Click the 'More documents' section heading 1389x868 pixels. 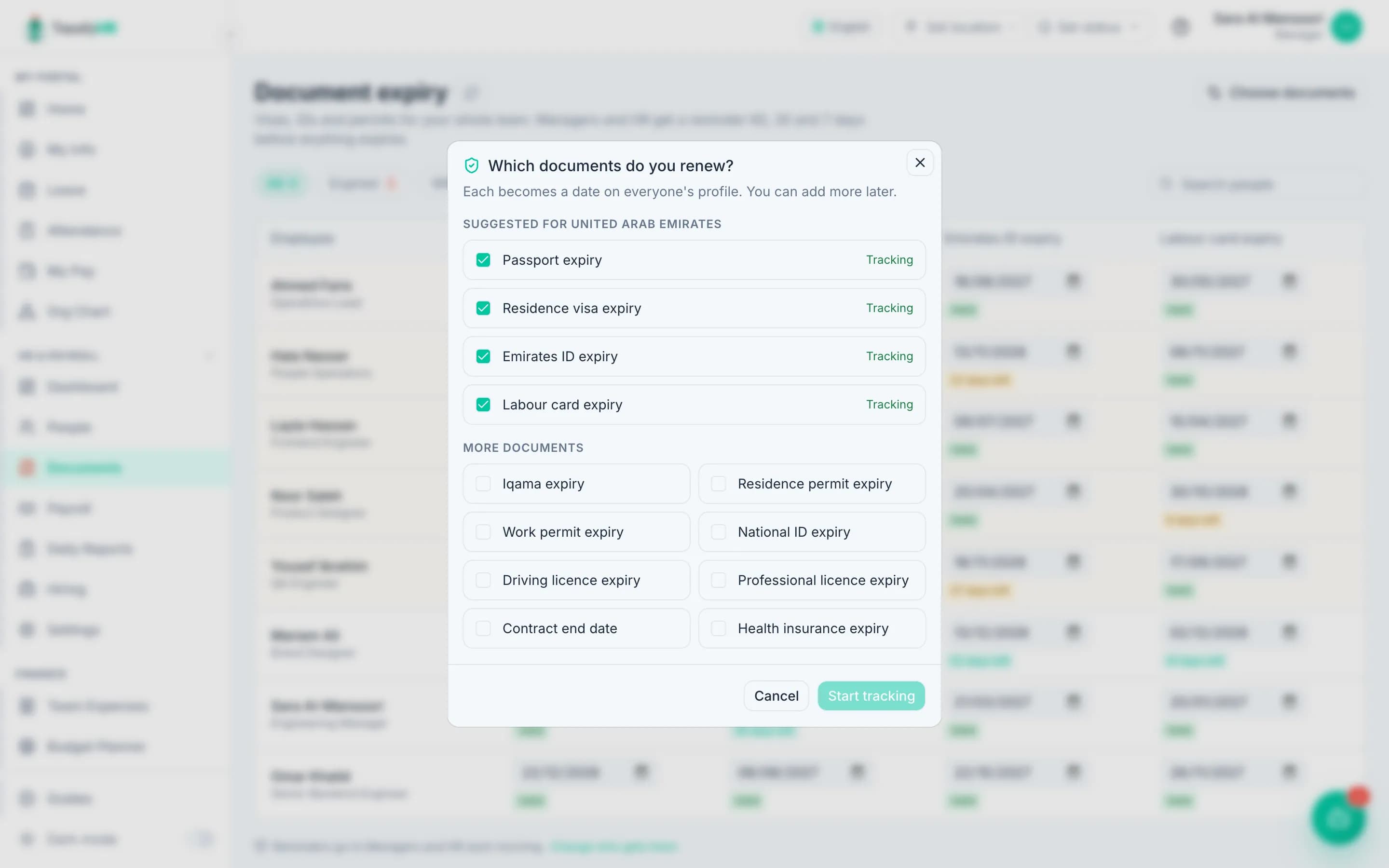[523, 448]
